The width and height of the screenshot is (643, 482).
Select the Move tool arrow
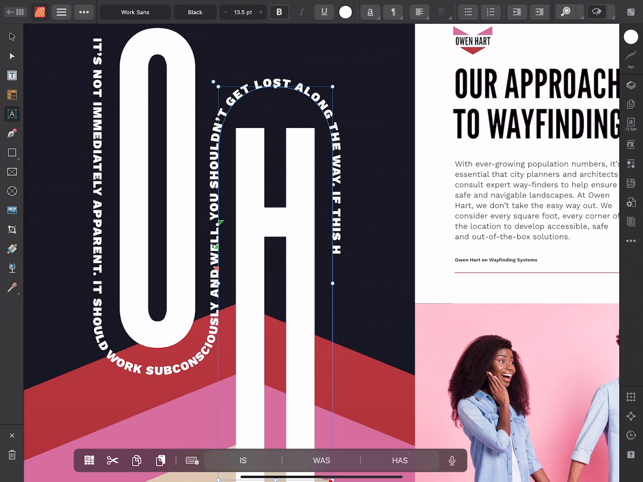click(x=12, y=37)
